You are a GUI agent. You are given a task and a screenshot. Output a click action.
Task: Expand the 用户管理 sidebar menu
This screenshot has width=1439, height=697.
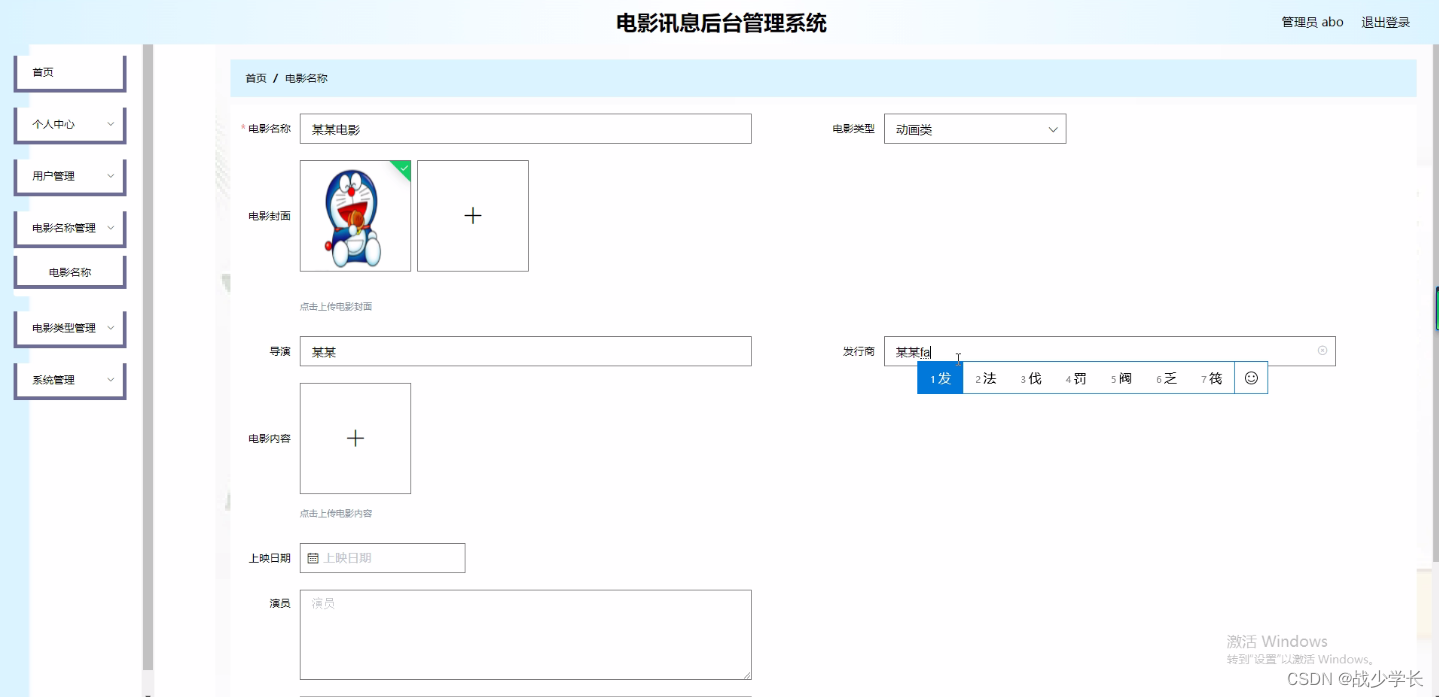(x=69, y=176)
